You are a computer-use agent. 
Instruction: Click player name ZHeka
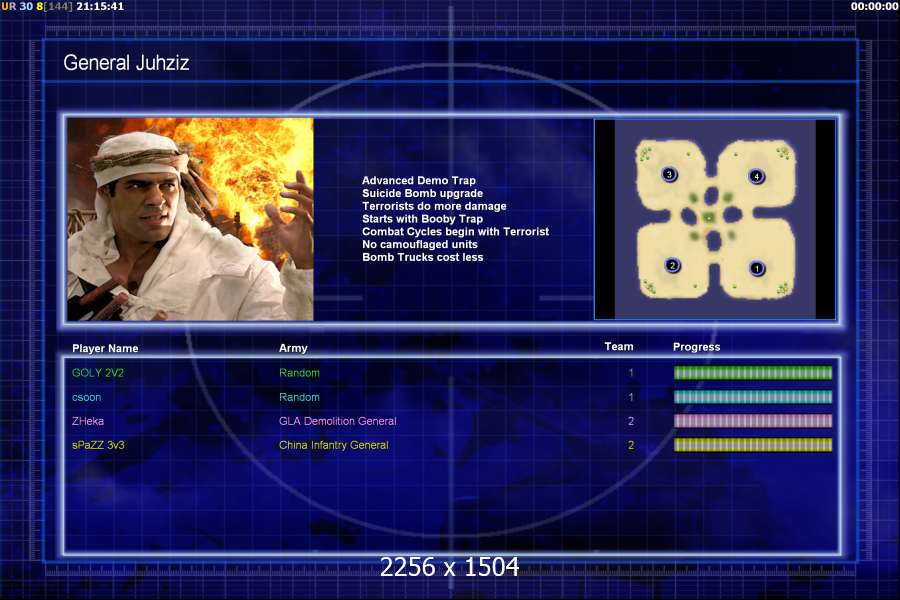coord(88,421)
